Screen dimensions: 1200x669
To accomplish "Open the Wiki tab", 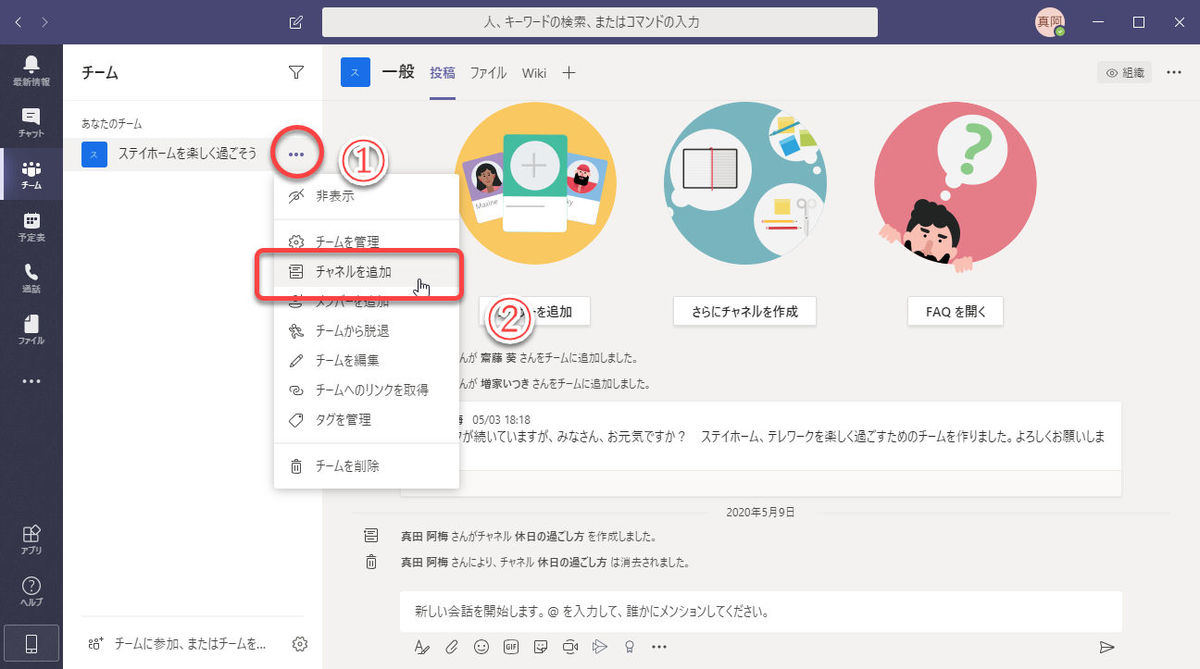I will [534, 73].
